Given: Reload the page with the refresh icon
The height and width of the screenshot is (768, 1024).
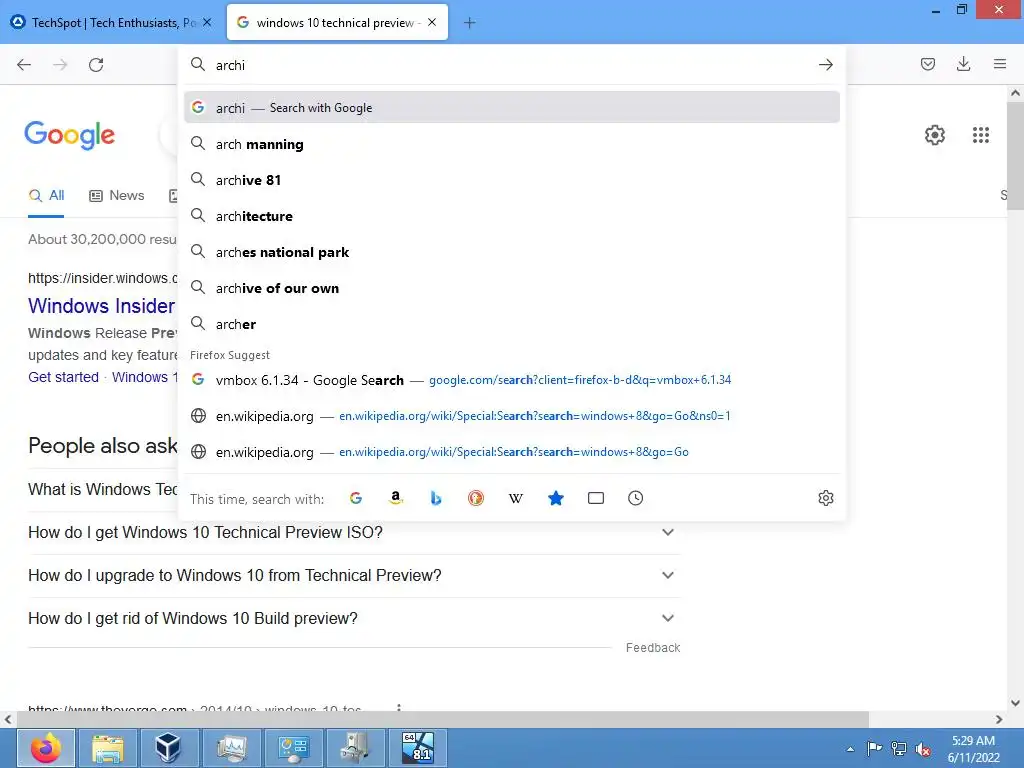Looking at the screenshot, I should click(96, 65).
